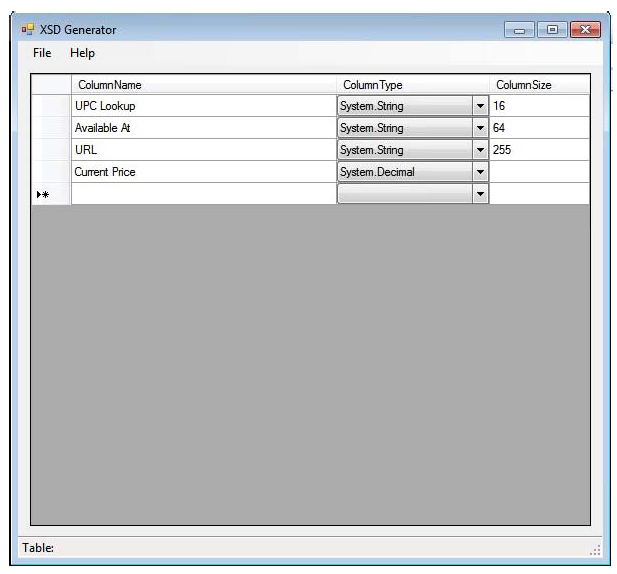Screen dimensions: 617x574
Task: Select row header of Current Price row
Action: [x=51, y=172]
